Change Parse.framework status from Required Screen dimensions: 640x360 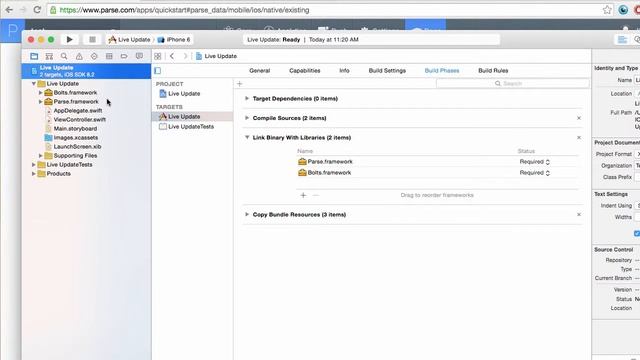(x=535, y=162)
